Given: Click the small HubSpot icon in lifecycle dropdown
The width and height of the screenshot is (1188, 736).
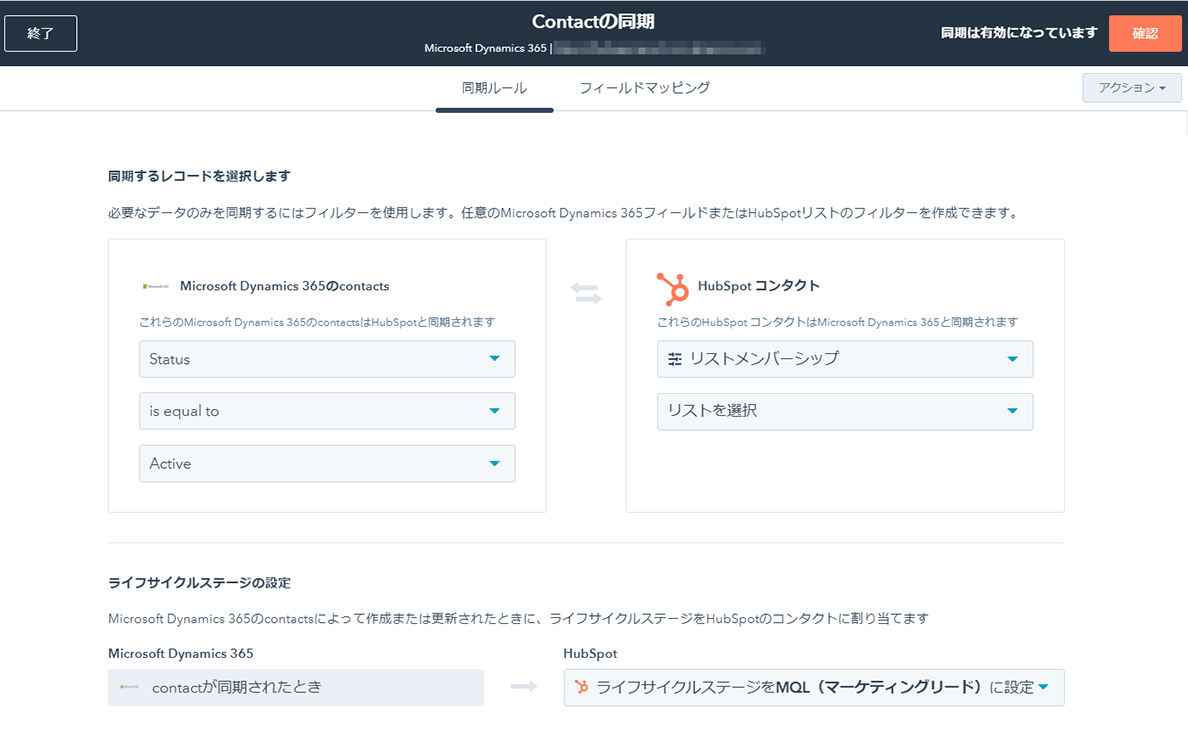Looking at the screenshot, I should (581, 687).
